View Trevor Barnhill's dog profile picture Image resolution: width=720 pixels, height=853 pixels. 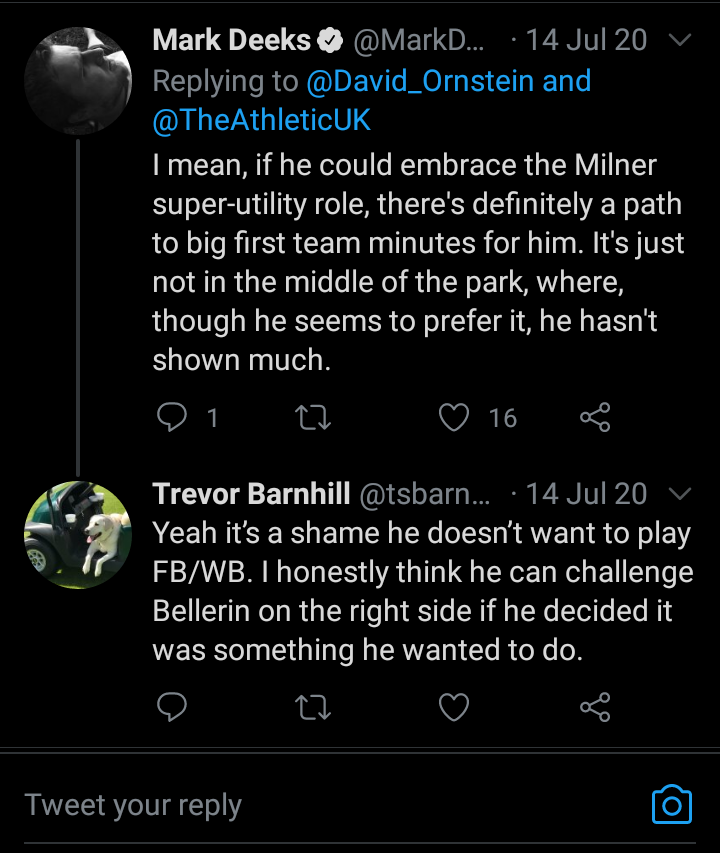(x=78, y=533)
